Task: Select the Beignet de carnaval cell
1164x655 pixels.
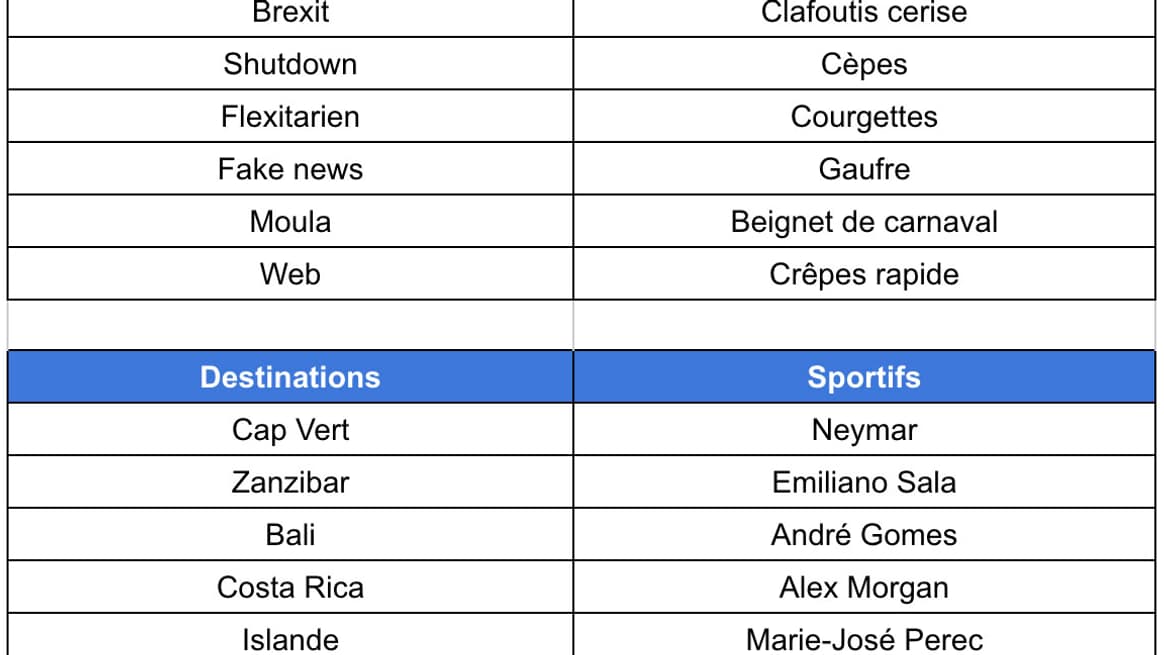Action: tap(864, 222)
